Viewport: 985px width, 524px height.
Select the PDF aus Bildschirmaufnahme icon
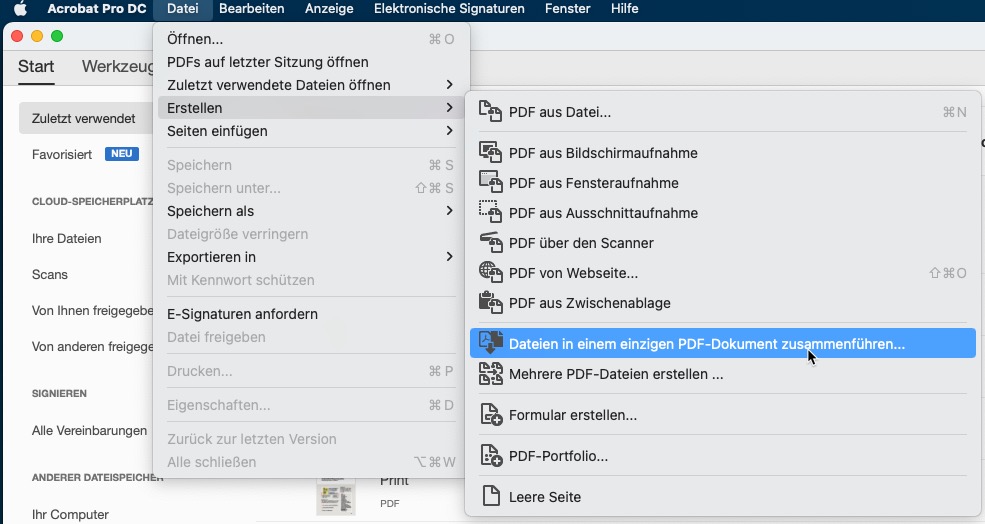pyautogui.click(x=490, y=153)
